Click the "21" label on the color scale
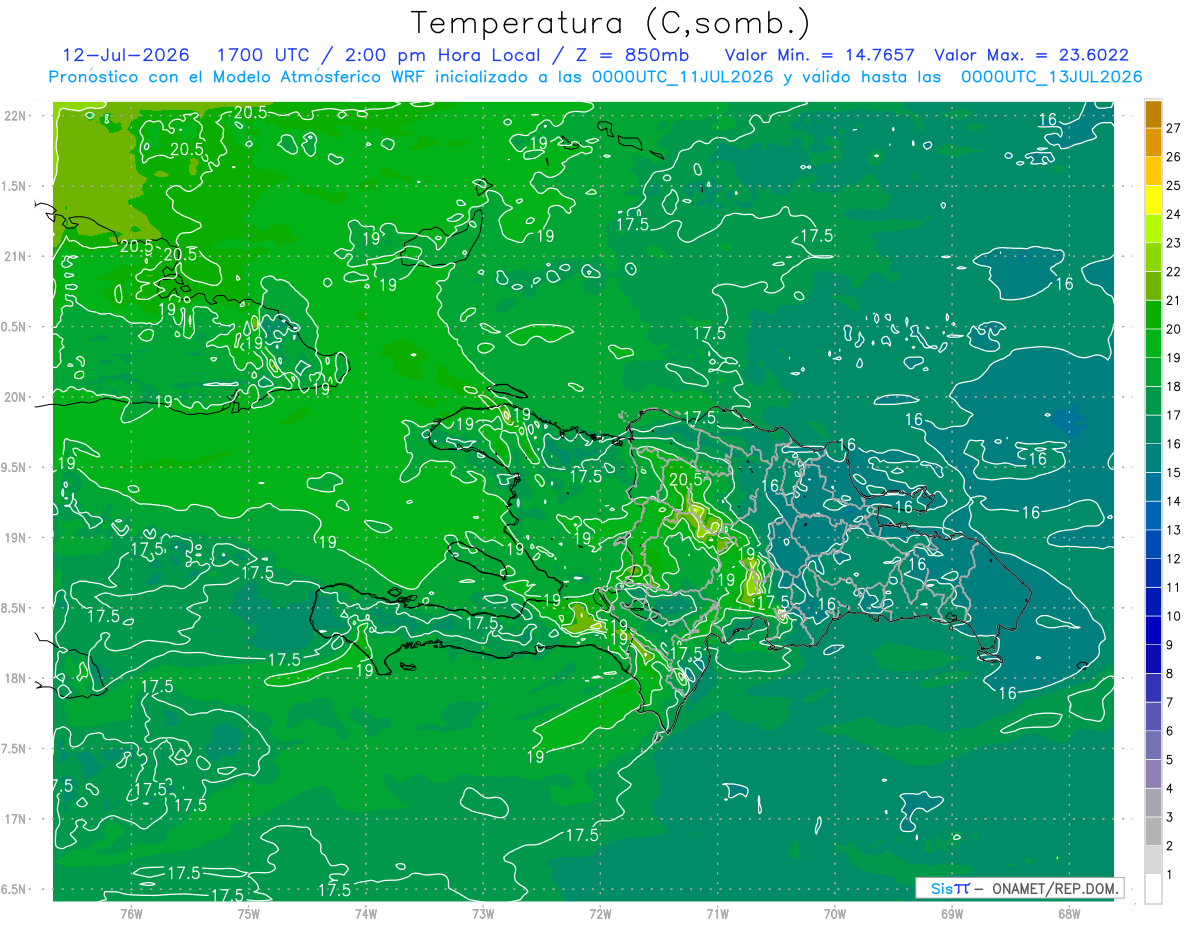 pyautogui.click(x=1174, y=300)
